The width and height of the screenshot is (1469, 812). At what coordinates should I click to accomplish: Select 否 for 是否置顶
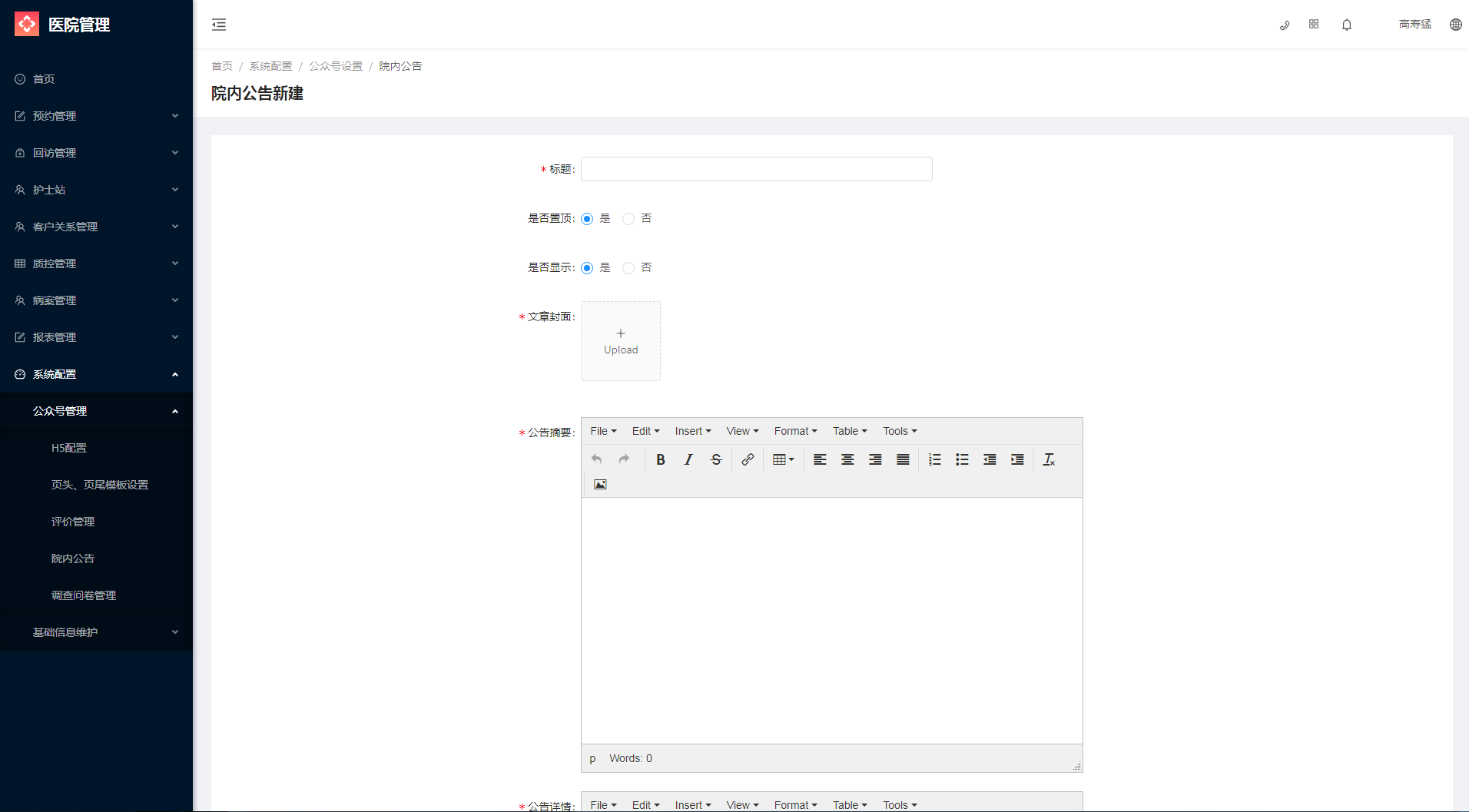click(x=628, y=219)
